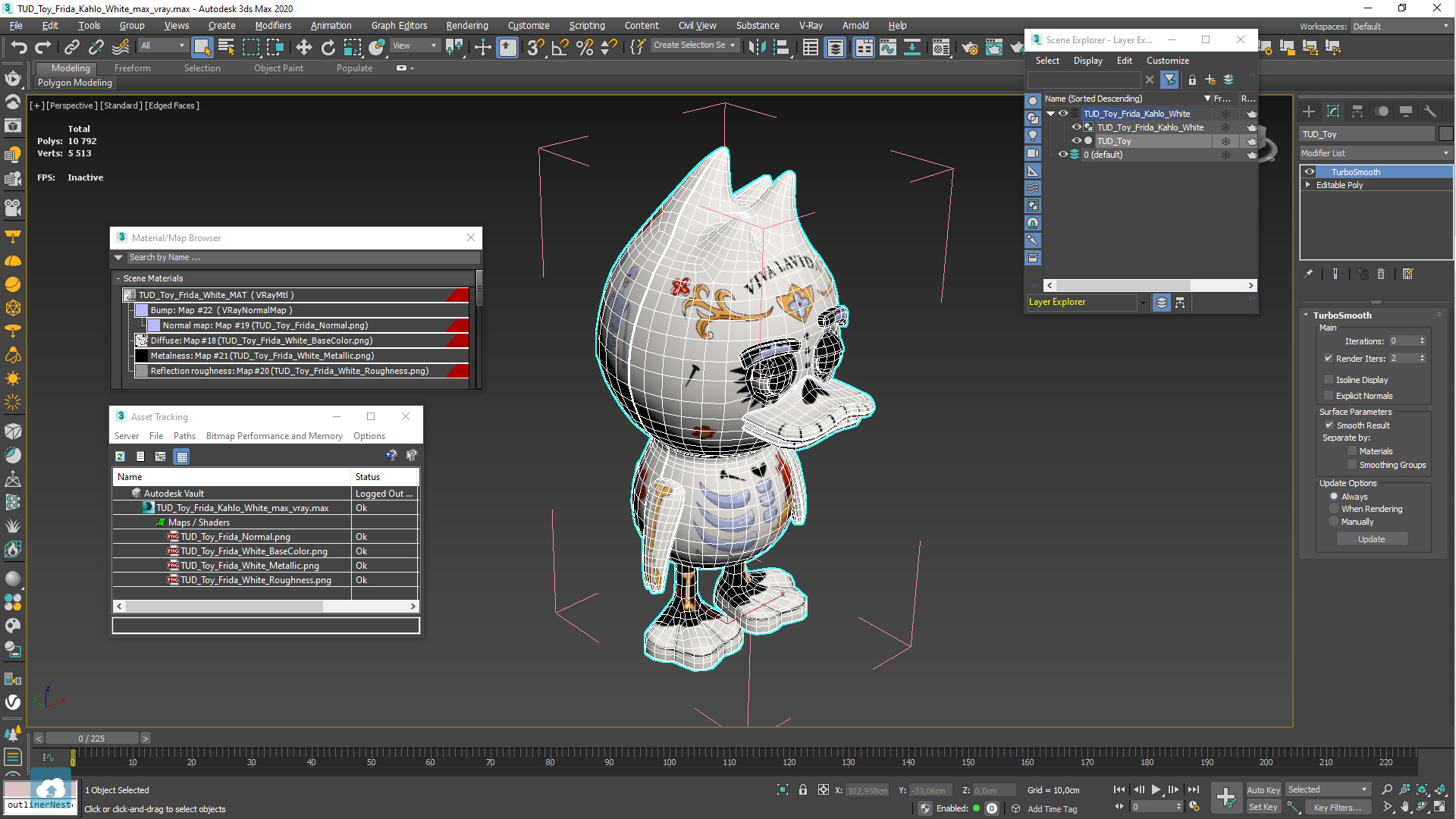Viewport: 1456px width, 819px height.
Task: Toggle the Angle Snap icon
Action: (560, 47)
